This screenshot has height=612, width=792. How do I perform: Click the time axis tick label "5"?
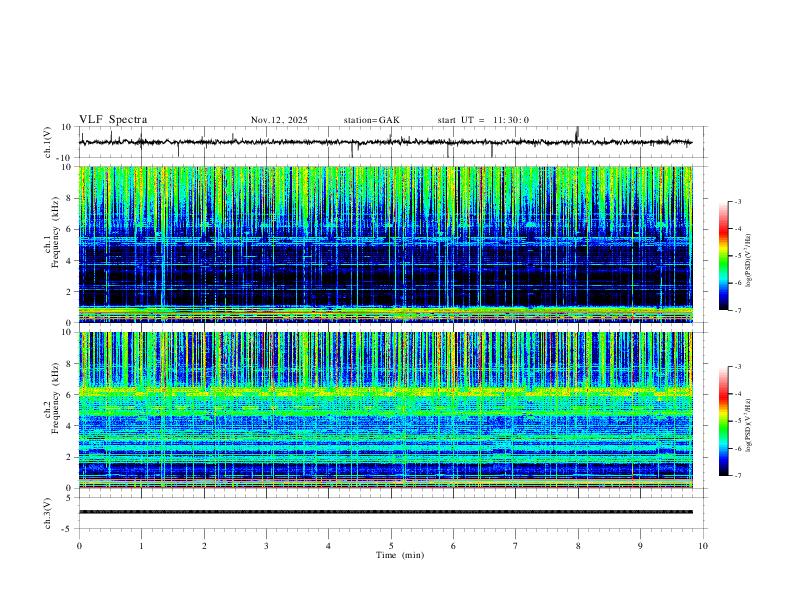pyautogui.click(x=391, y=546)
